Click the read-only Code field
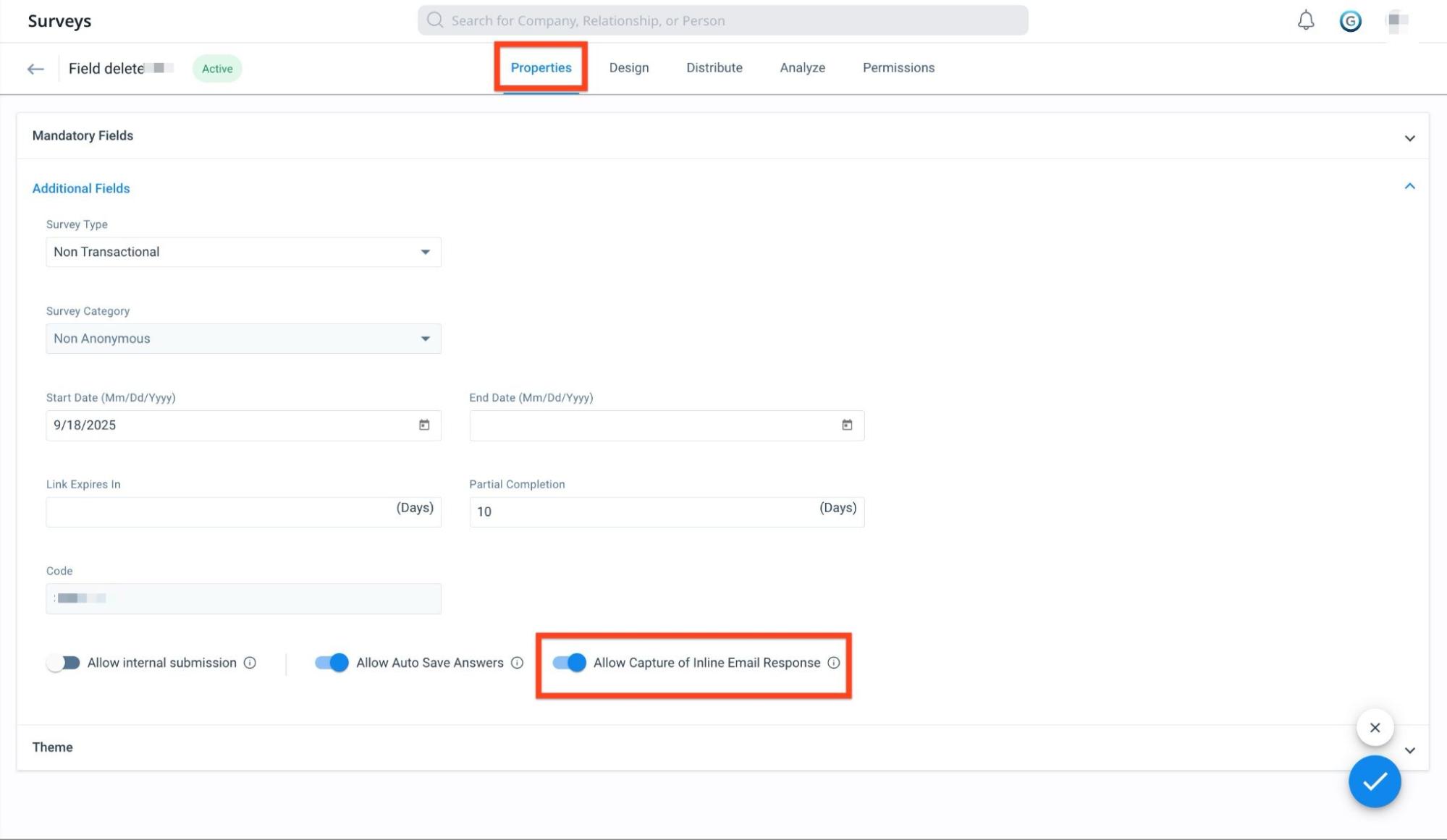 pos(243,599)
